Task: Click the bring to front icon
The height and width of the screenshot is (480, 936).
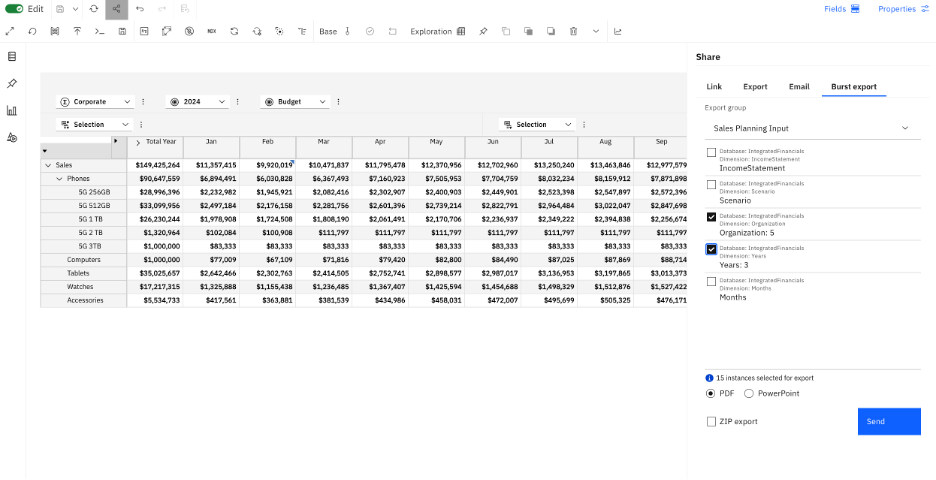Action: (x=528, y=32)
